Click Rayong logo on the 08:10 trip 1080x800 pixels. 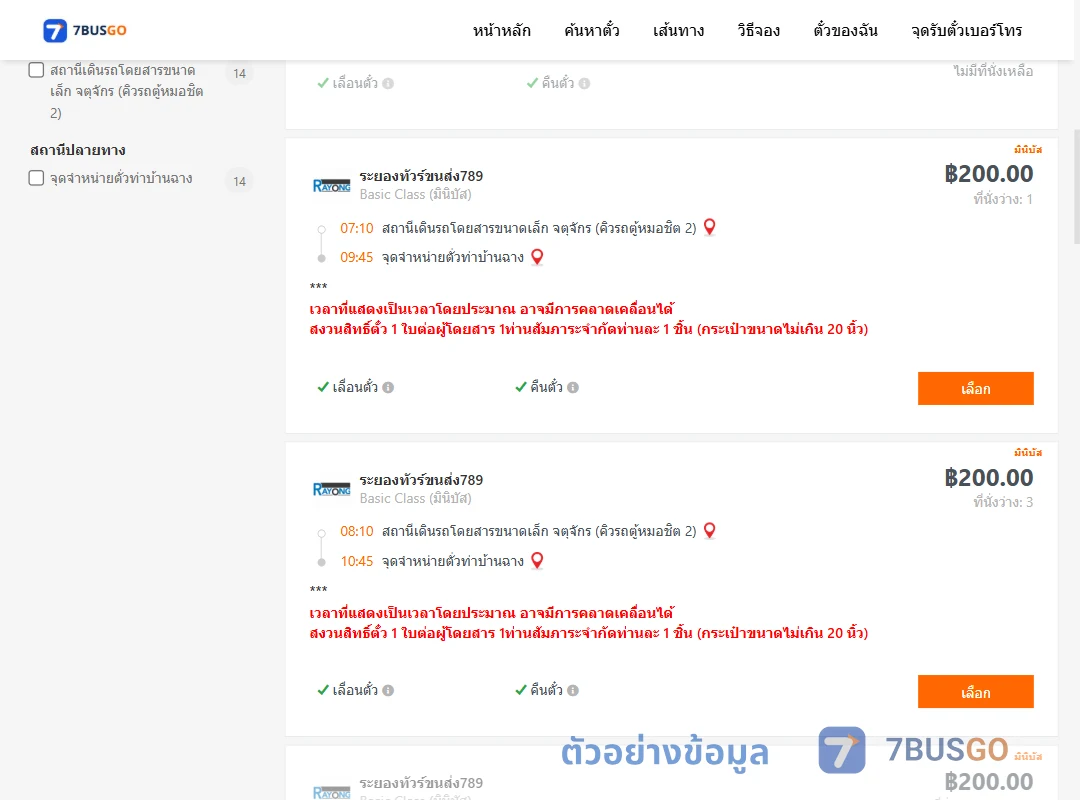coord(331,489)
